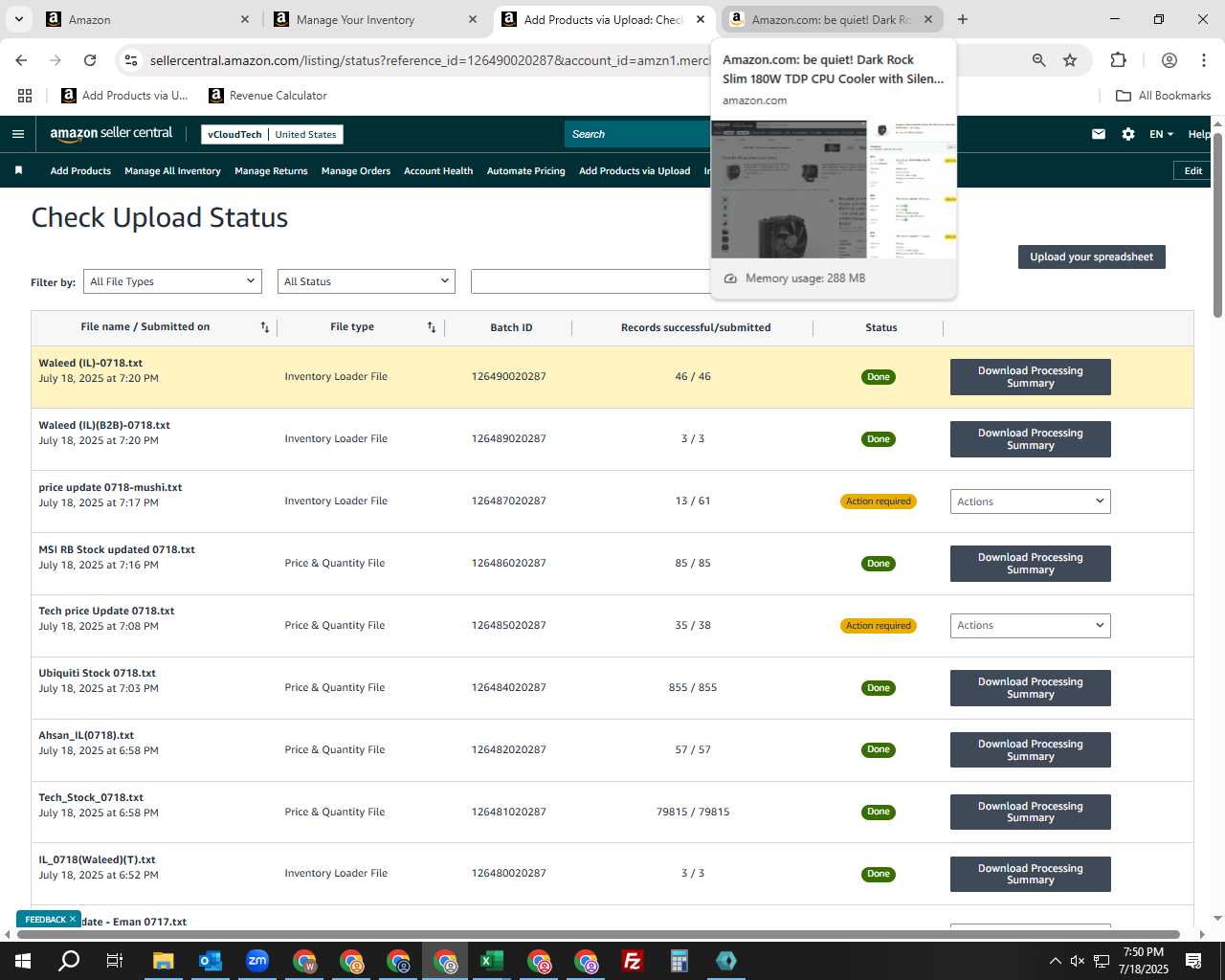This screenshot has height=980, width=1225.
Task: Switch to the Manage Your Inventory tab
Action: click(373, 19)
